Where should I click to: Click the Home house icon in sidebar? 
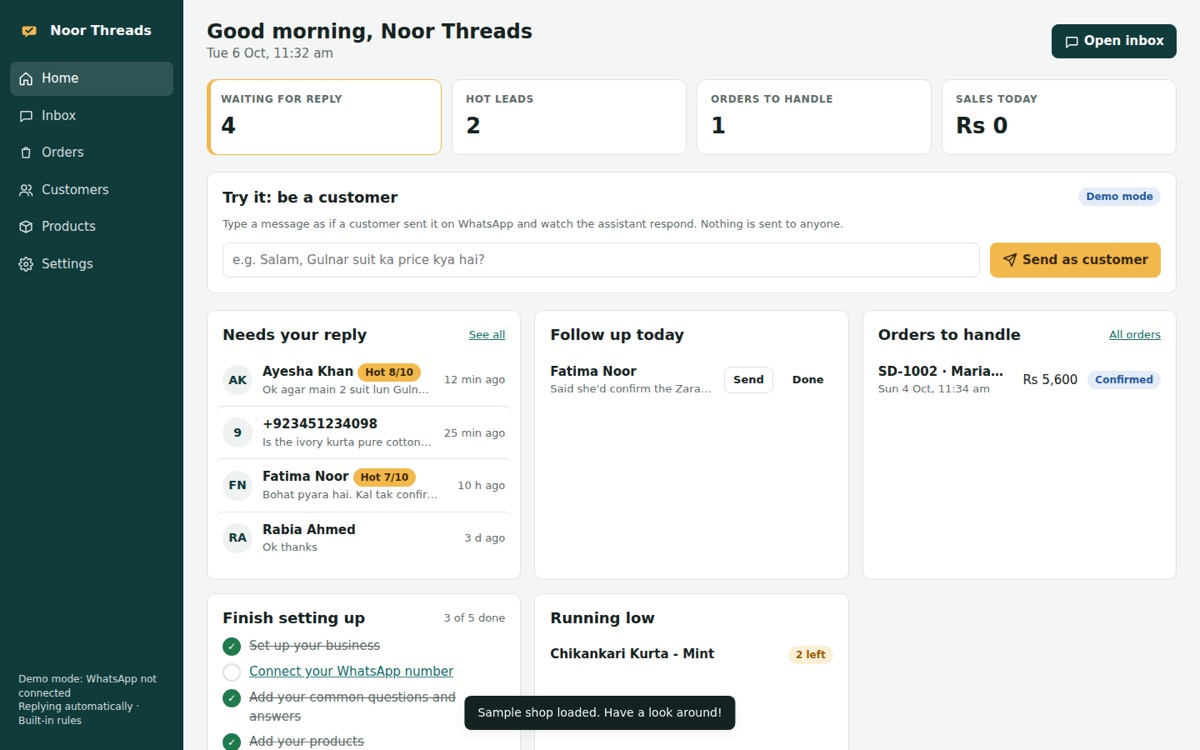26,79
